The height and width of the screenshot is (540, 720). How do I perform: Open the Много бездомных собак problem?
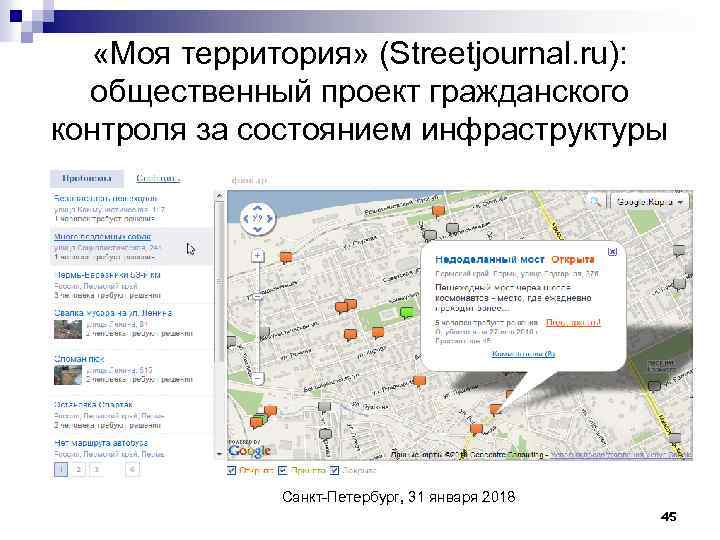(102, 237)
